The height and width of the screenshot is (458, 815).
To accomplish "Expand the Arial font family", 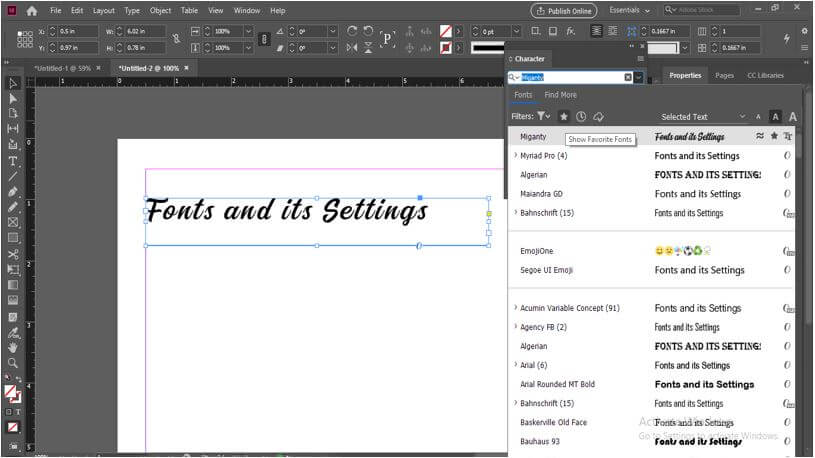I will [x=515, y=365].
